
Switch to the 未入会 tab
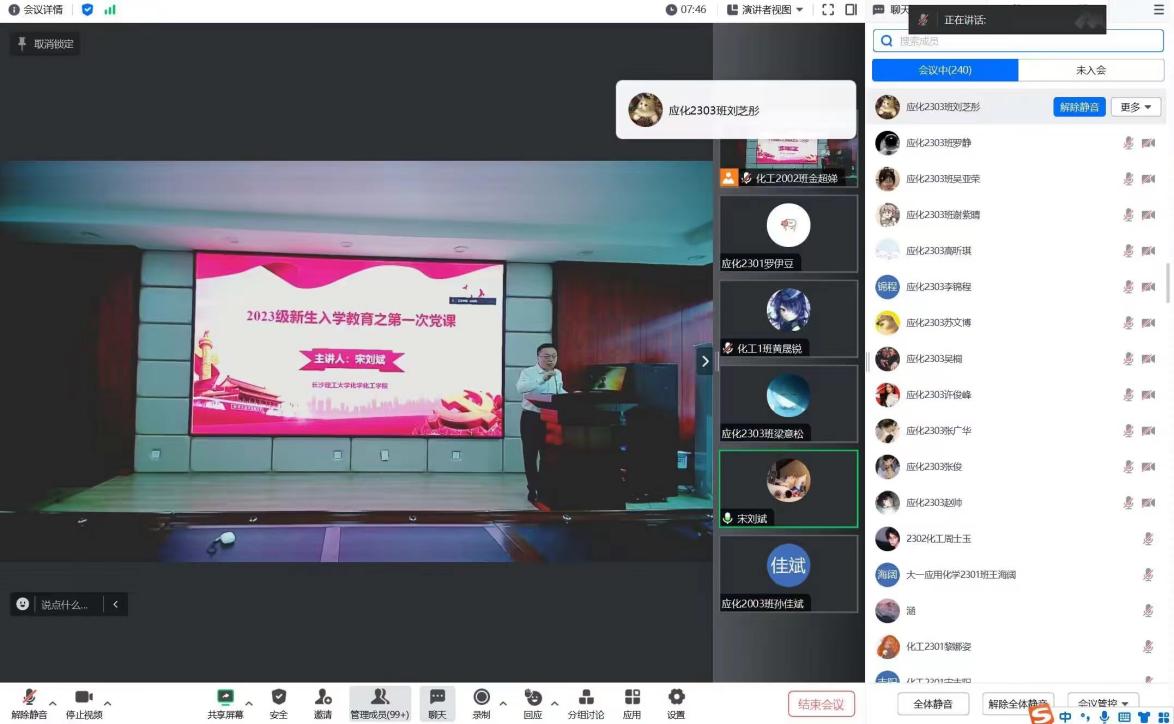pyautogui.click(x=1091, y=70)
